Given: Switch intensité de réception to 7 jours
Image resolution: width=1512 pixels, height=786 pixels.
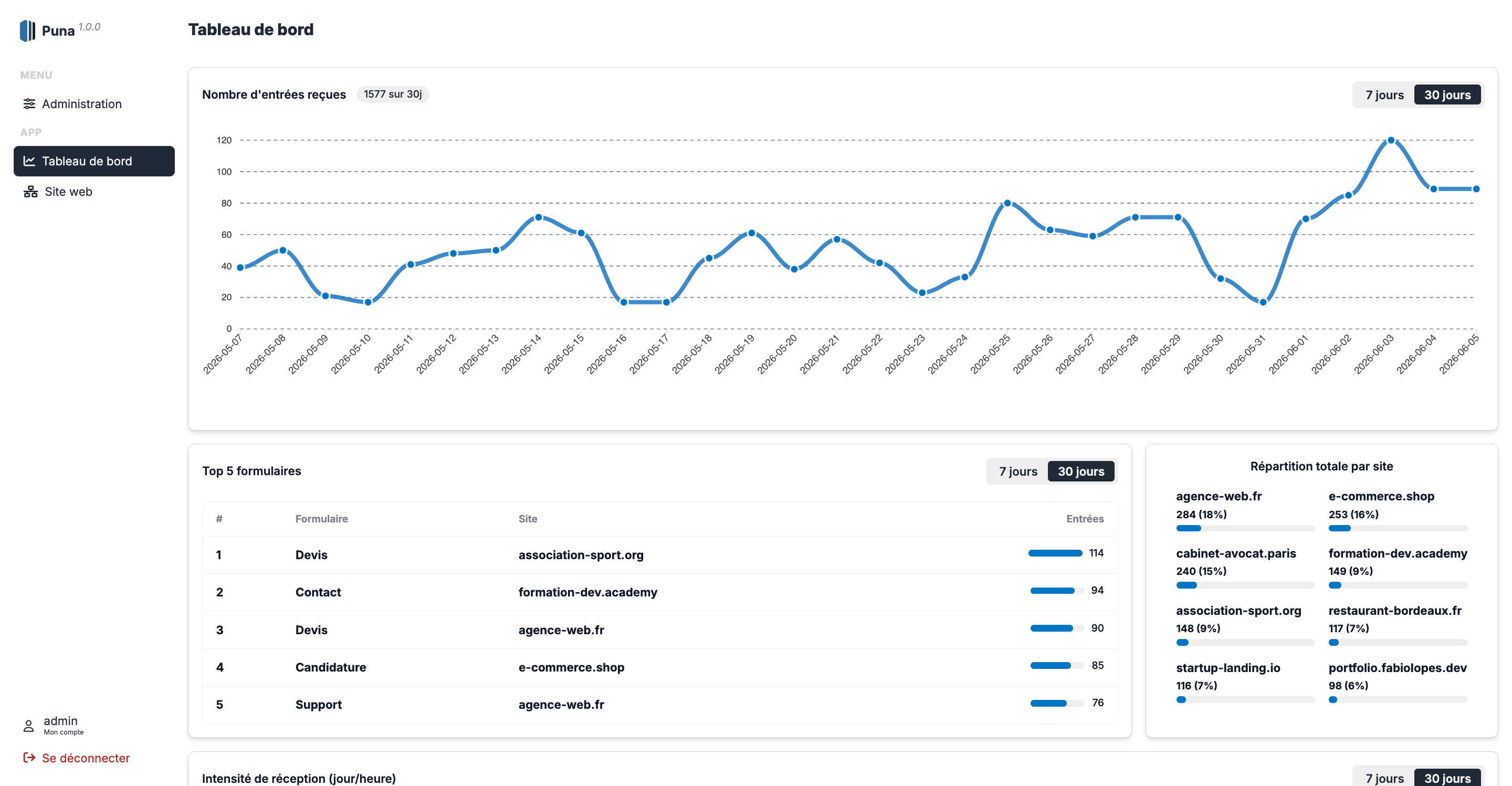Looking at the screenshot, I should point(1384,778).
